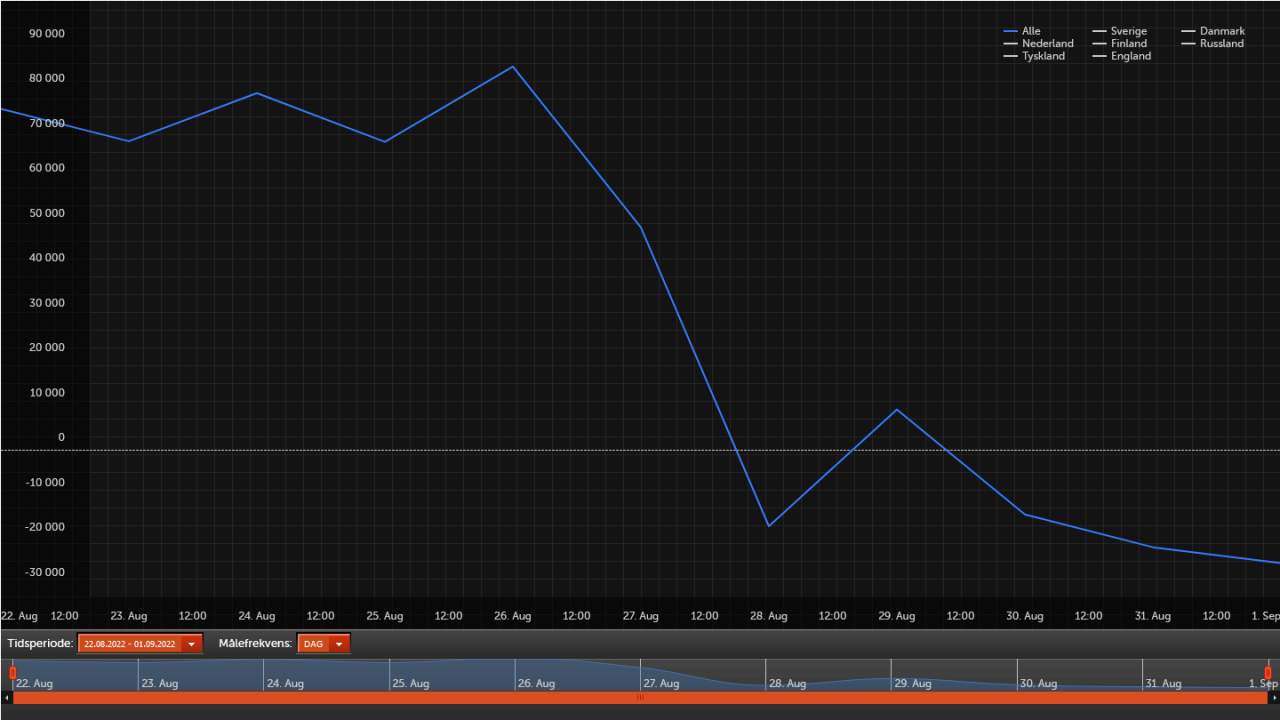Open the Målefrekvens DAG dropdown
Image resolution: width=1280 pixels, height=720 pixels.
(x=324, y=644)
